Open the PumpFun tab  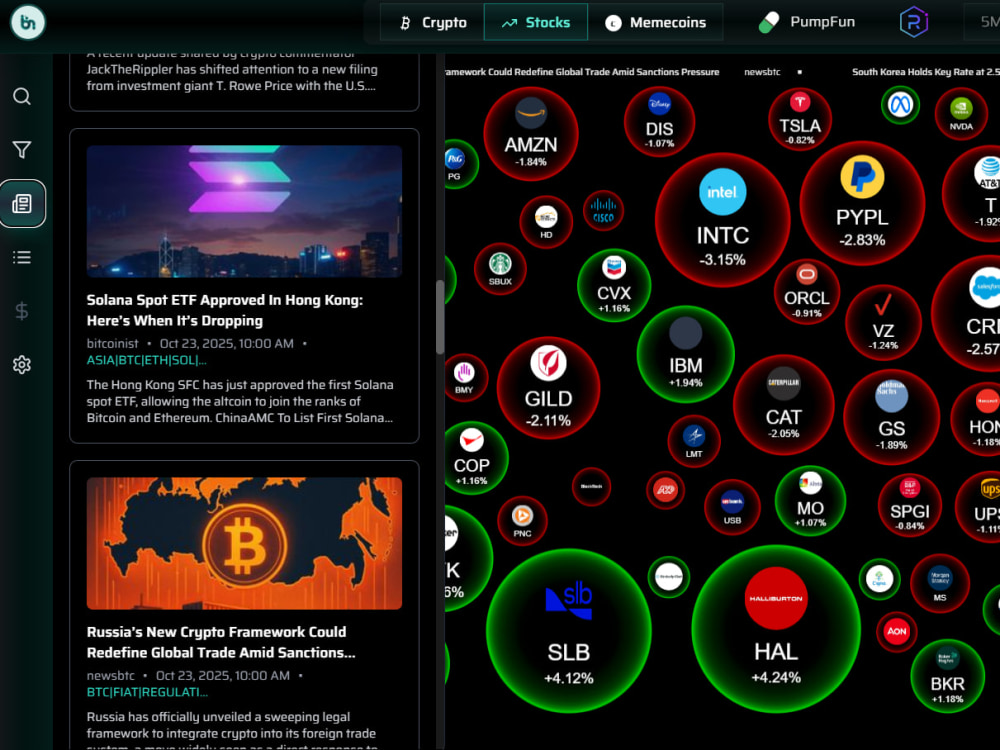(807, 22)
